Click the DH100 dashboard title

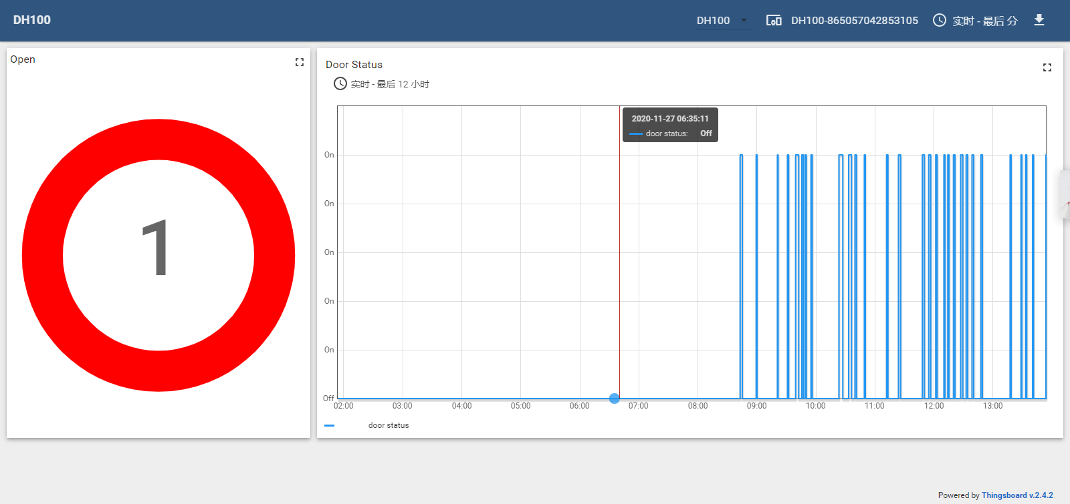click(x=32, y=20)
